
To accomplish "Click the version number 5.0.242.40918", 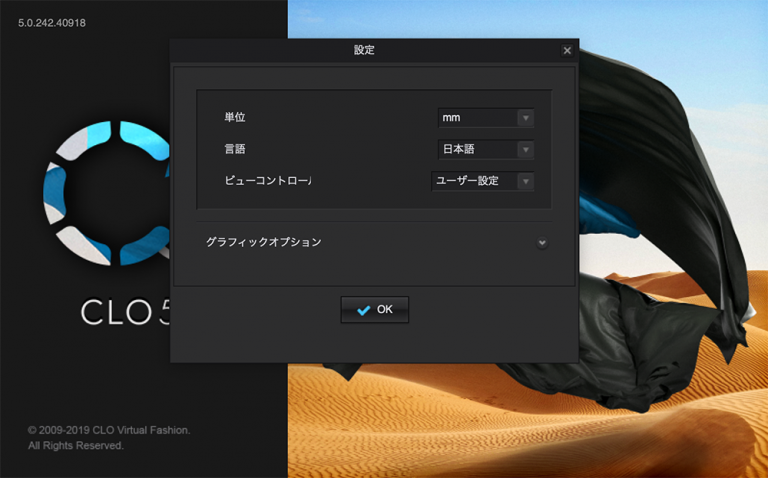I will [52, 23].
